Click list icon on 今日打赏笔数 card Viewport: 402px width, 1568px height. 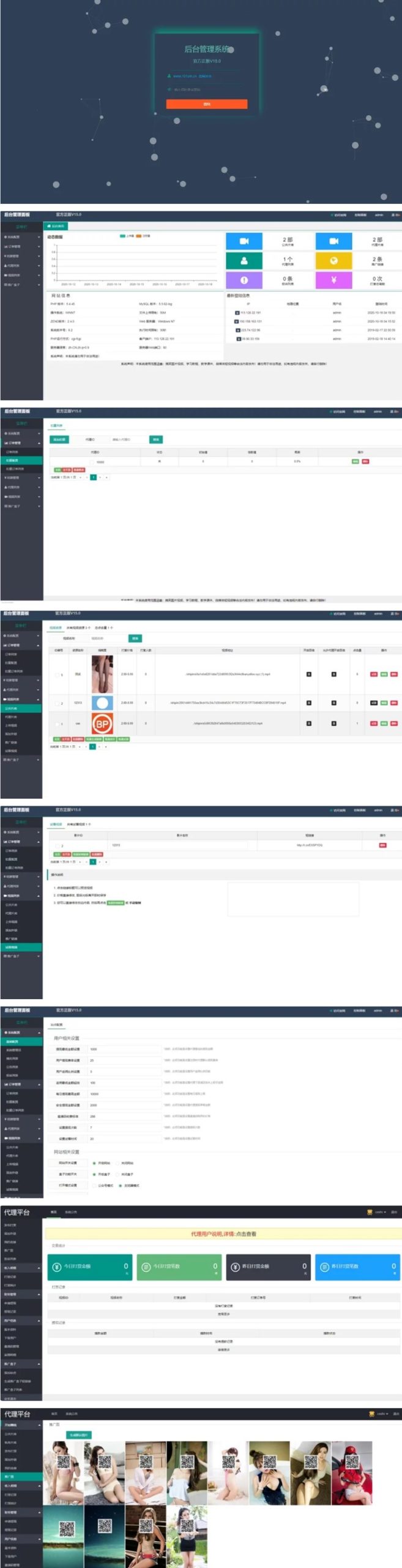coord(146,1267)
